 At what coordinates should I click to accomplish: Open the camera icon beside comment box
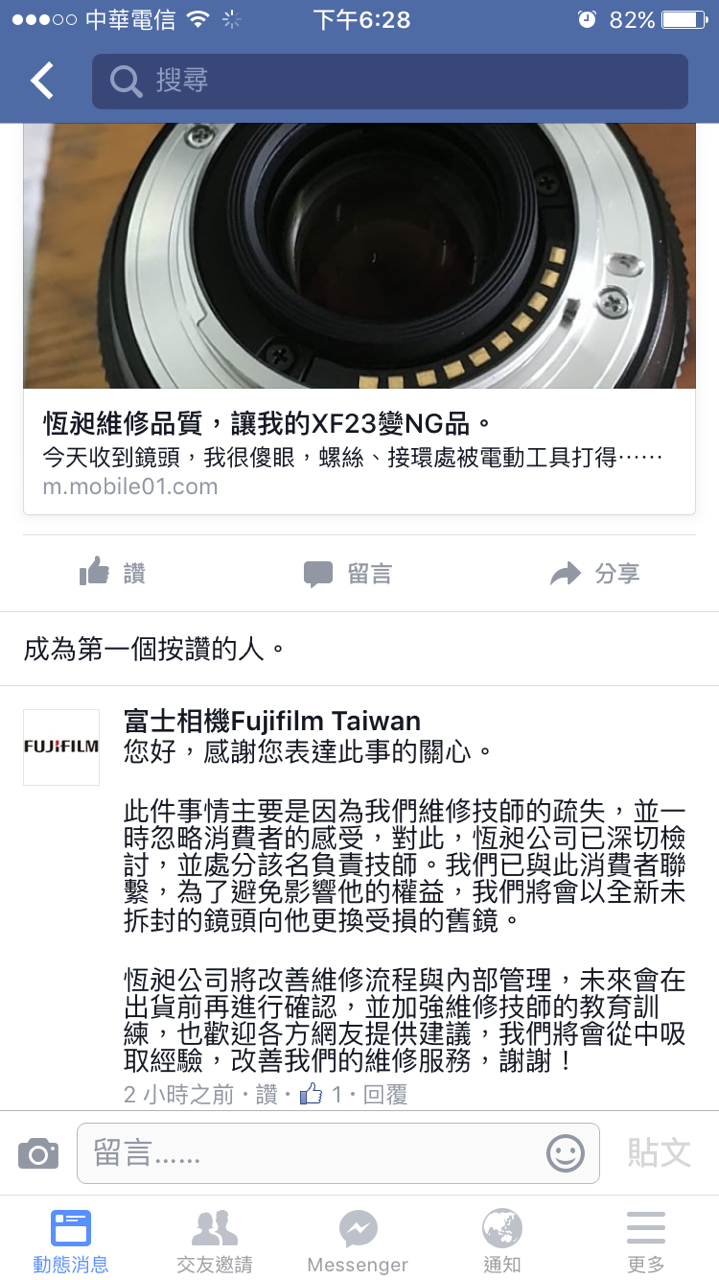(38, 1154)
